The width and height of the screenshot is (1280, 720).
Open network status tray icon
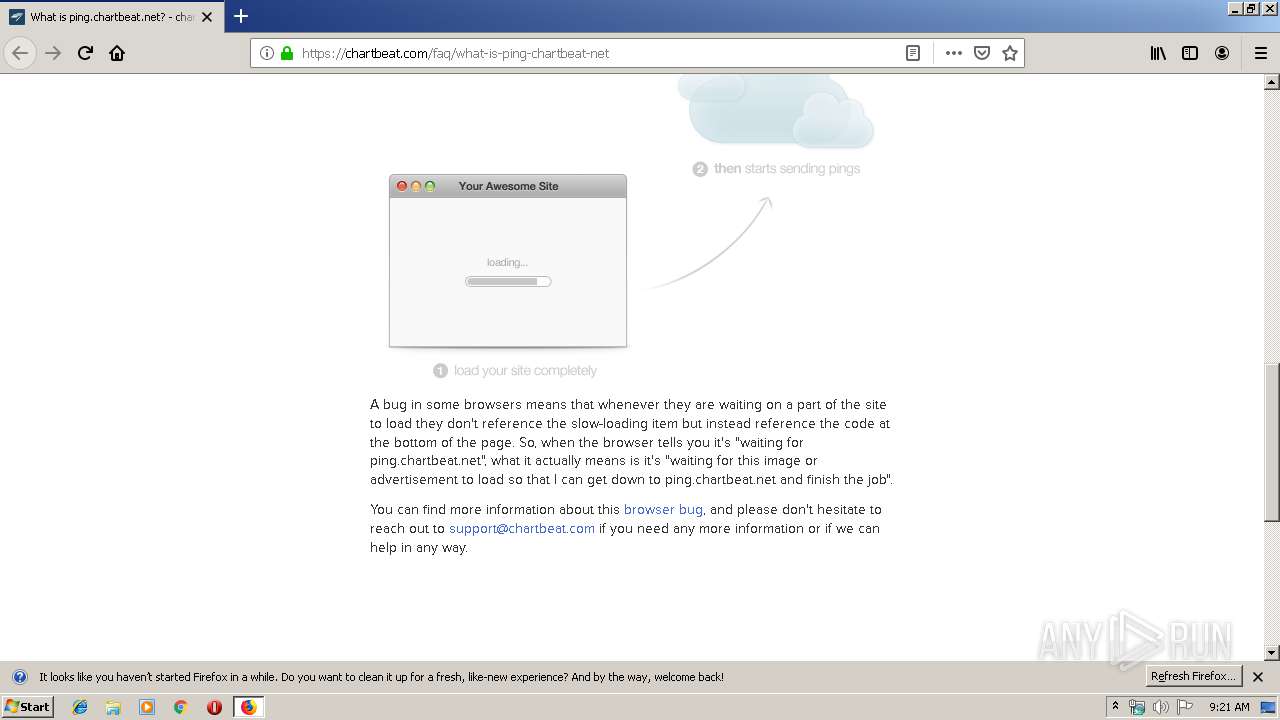coord(1136,707)
